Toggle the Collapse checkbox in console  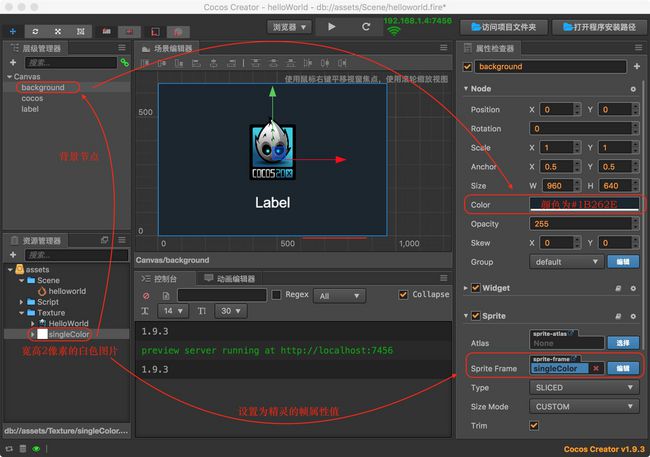(403, 295)
